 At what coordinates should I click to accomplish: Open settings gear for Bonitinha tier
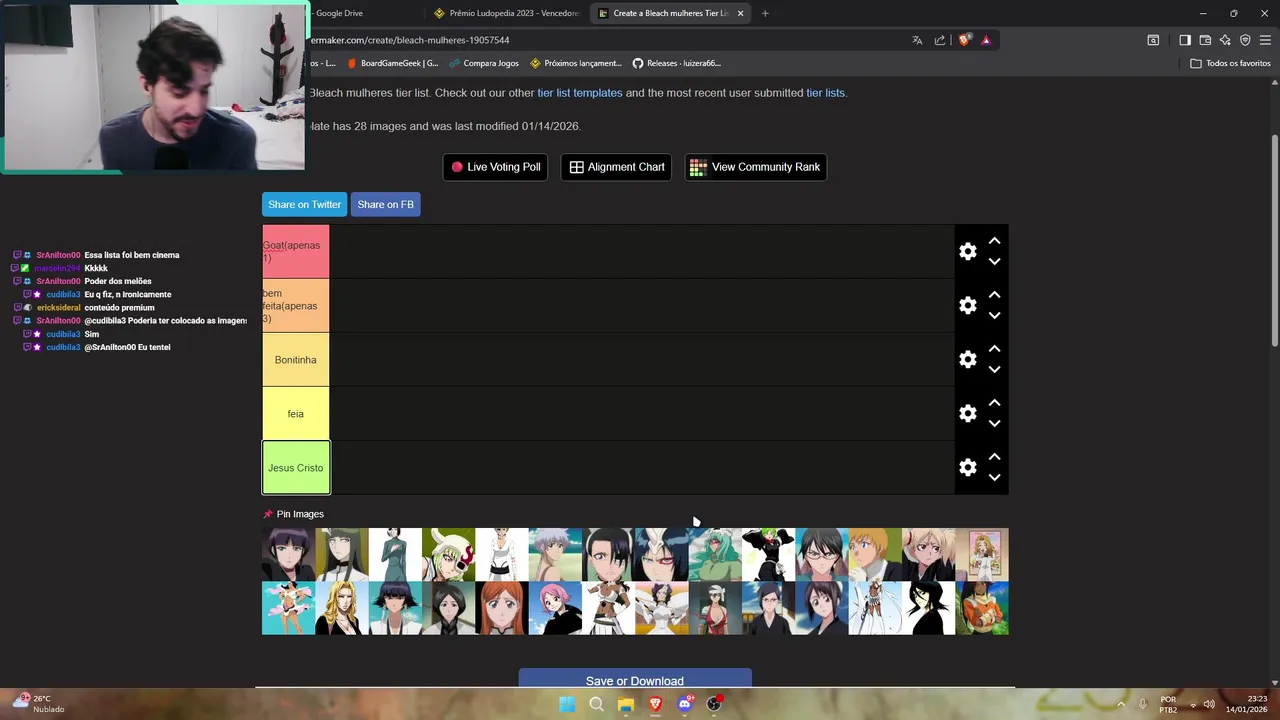pyautogui.click(x=967, y=360)
